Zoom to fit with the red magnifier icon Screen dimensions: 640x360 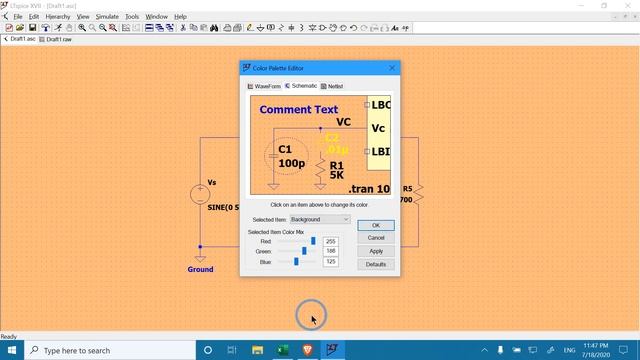pos(113,28)
